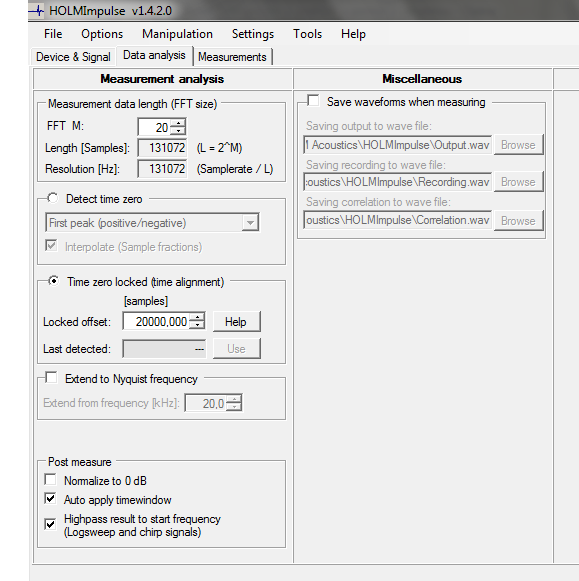
Task: Select the Data analysis tab
Action: point(154,56)
